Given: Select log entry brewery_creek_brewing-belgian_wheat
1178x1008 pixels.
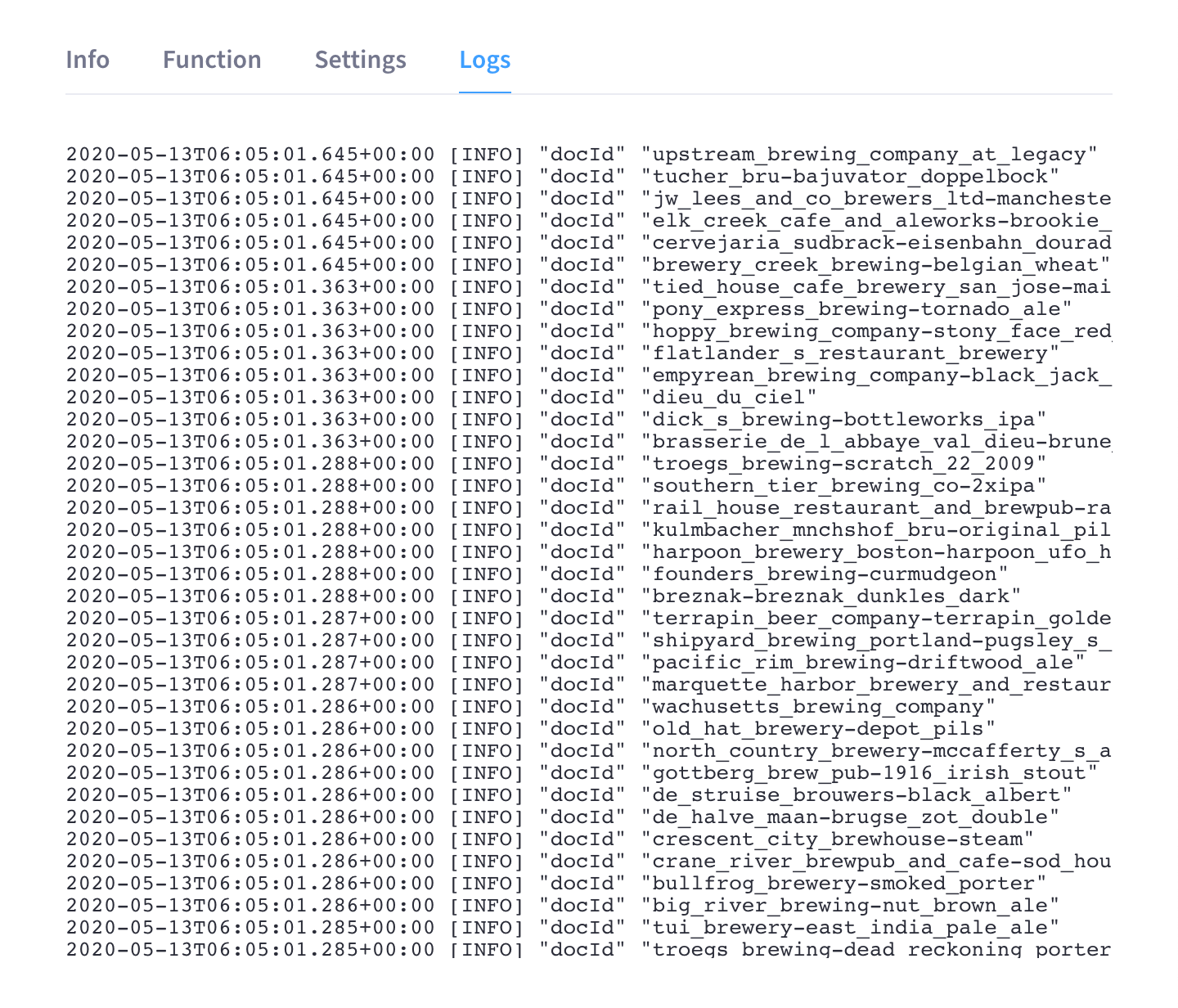Looking at the screenshot, I should pos(589,265).
